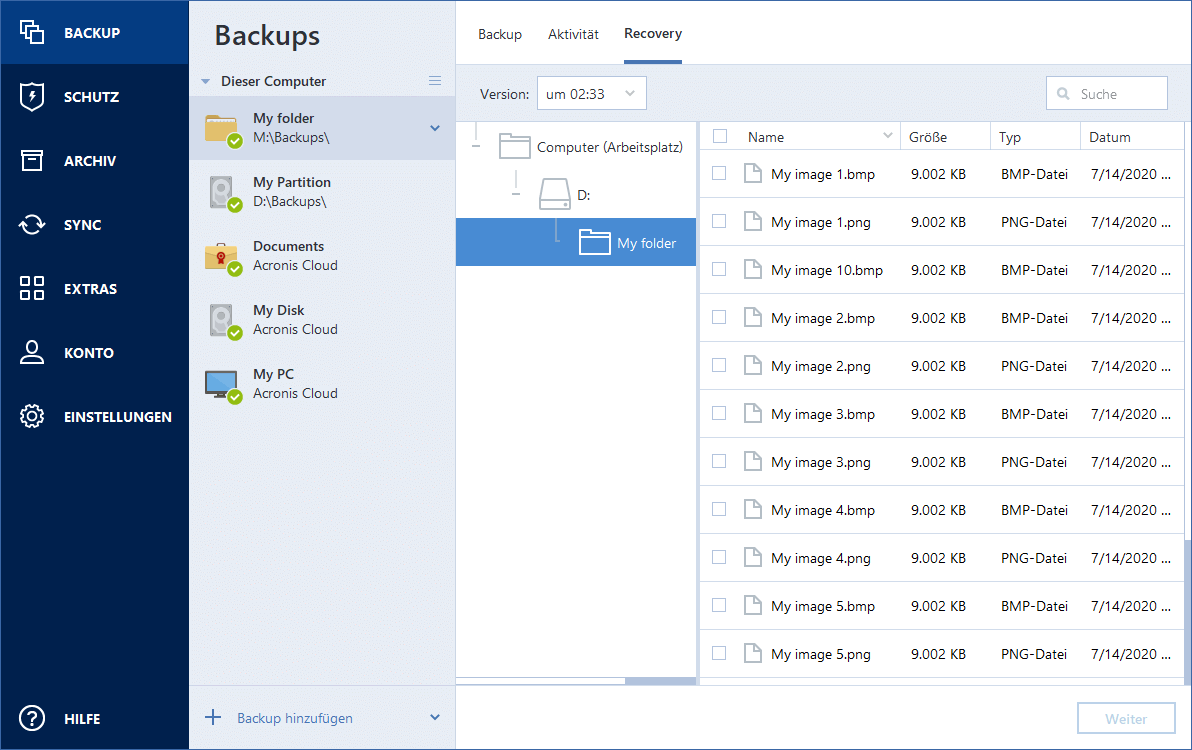Open the Sync arrows icon

32,225
